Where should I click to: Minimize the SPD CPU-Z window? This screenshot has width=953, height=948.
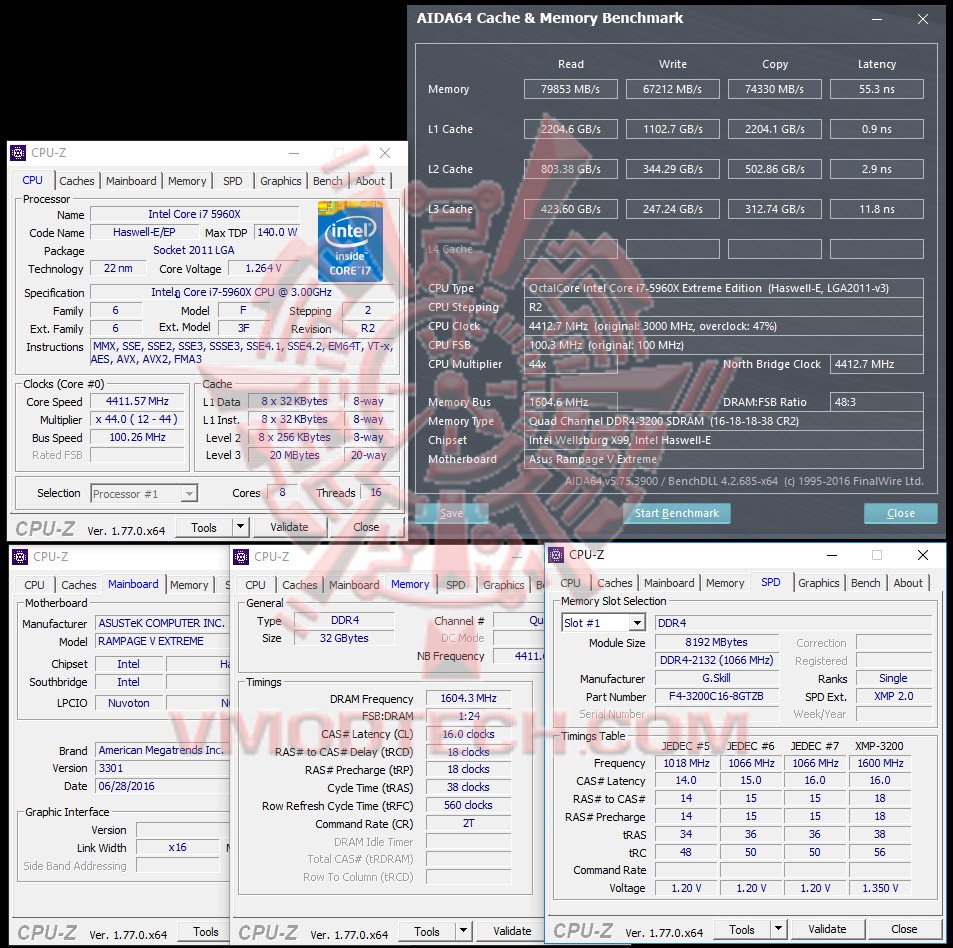click(832, 555)
